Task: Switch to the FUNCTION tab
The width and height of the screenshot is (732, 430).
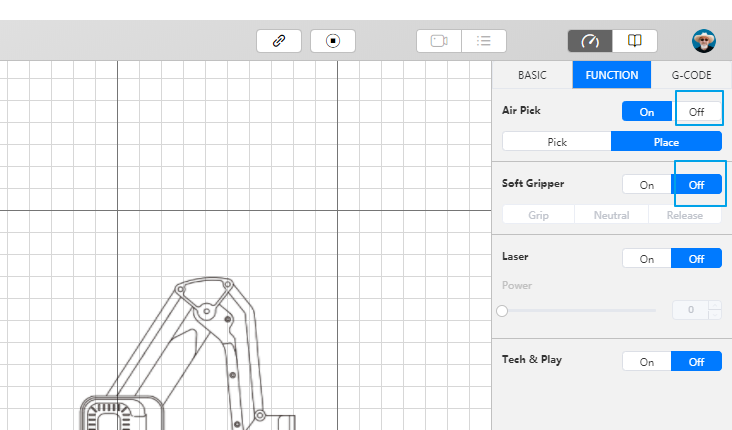Action: point(612,75)
